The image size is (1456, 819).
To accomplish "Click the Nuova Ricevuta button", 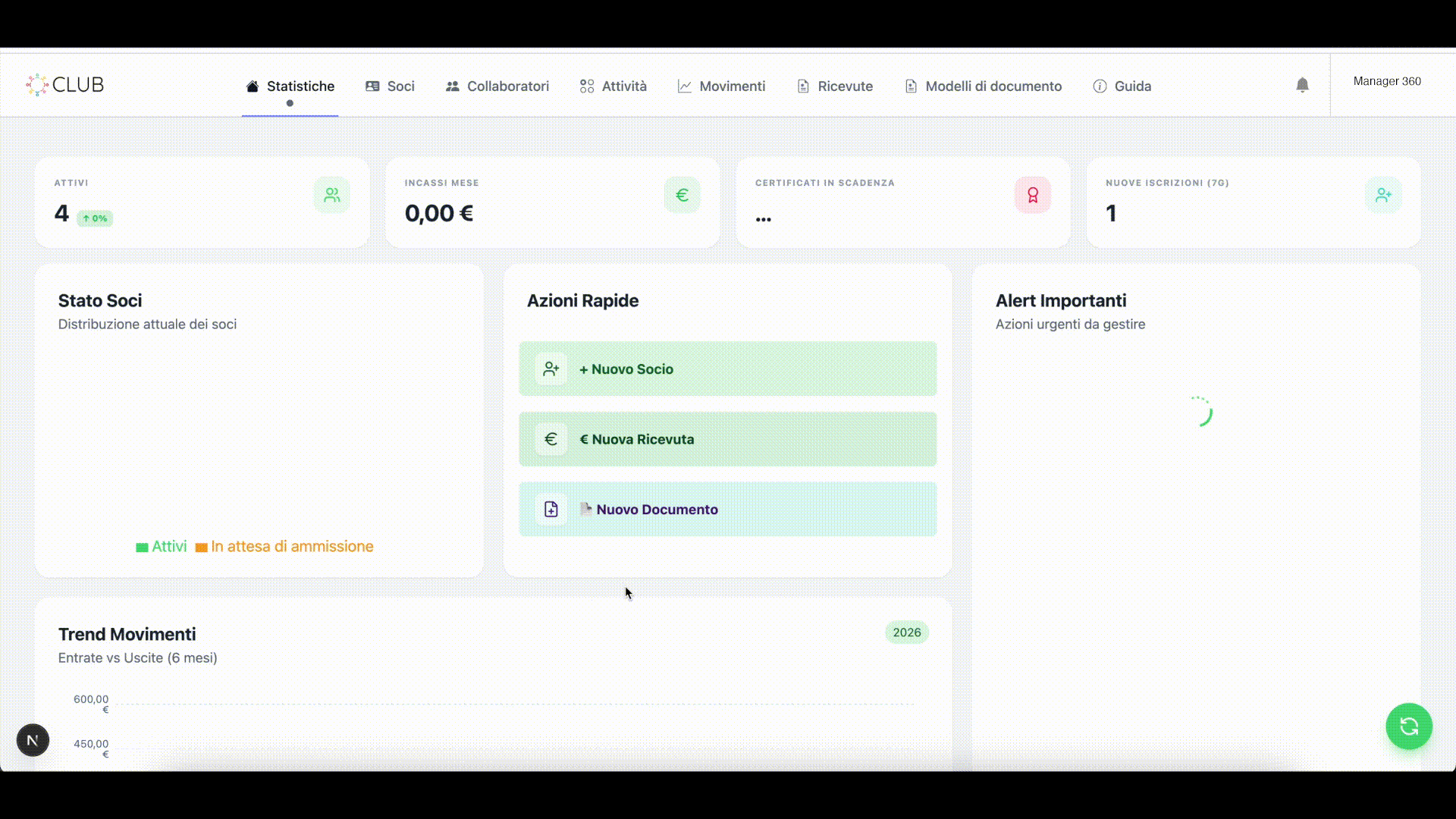I will [x=726, y=439].
